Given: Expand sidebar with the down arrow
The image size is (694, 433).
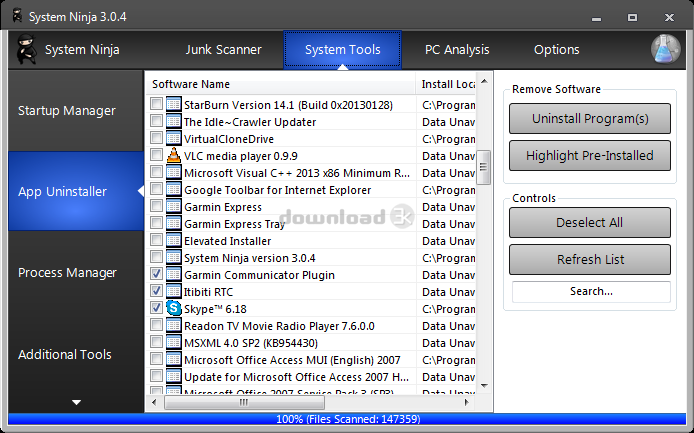Looking at the screenshot, I should point(77,402).
